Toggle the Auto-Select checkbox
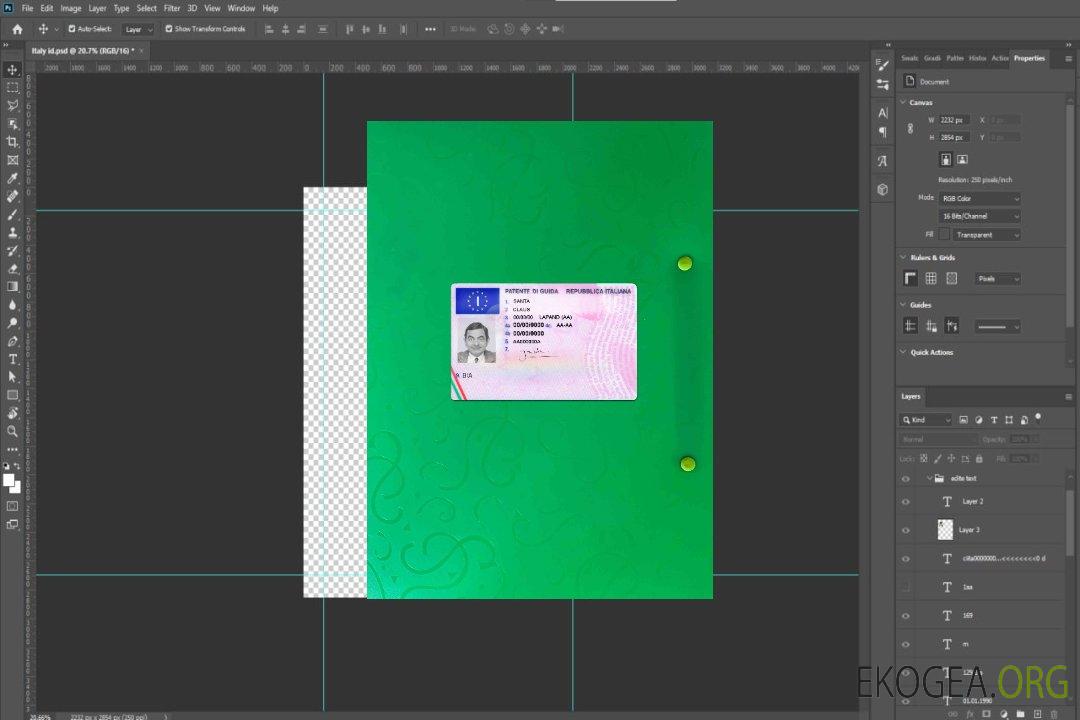This screenshot has width=1080, height=720. click(72, 29)
